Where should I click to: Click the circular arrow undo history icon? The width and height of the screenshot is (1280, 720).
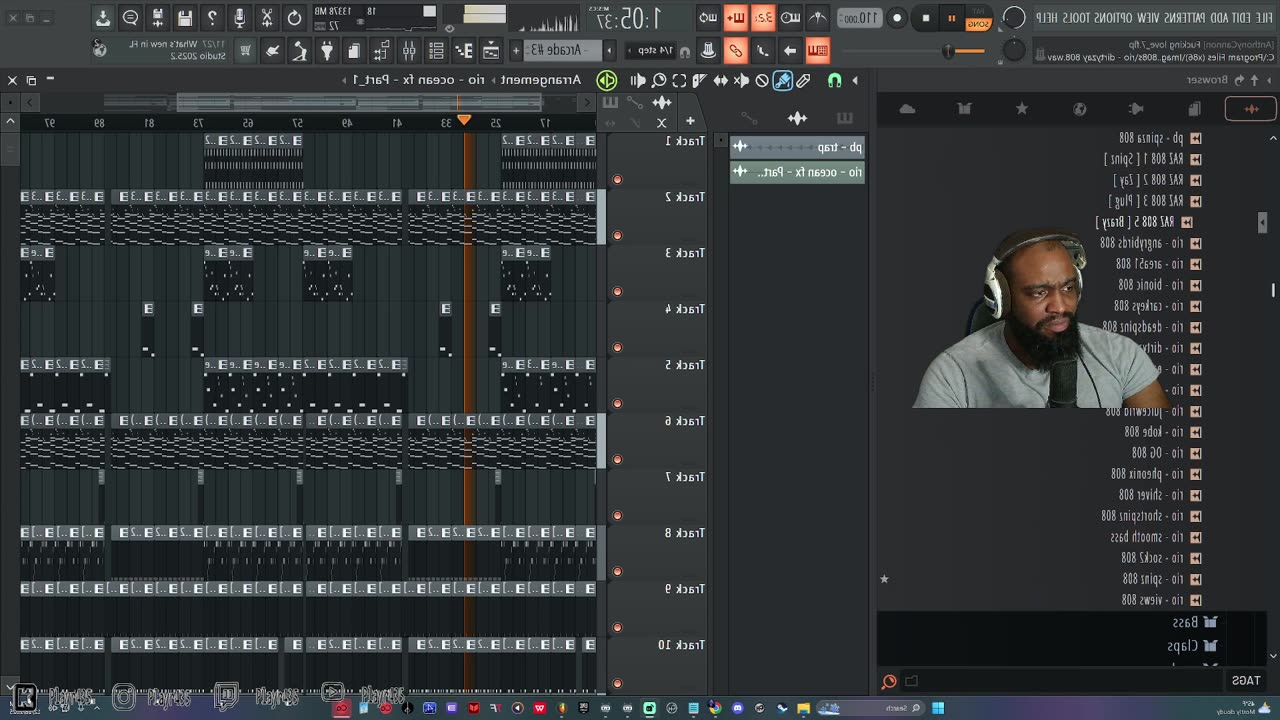[x=294, y=18]
